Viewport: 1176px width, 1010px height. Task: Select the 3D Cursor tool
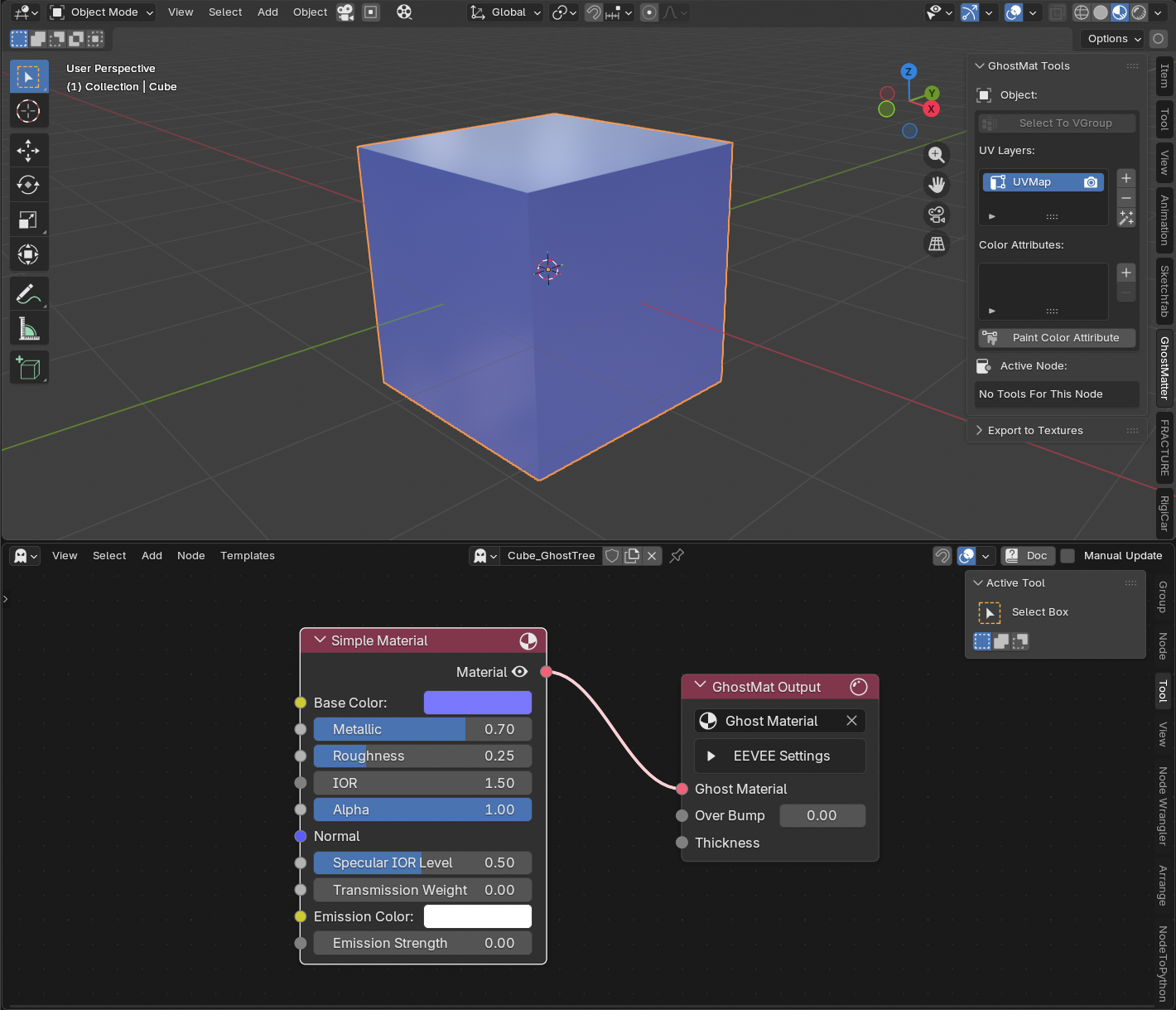pos(28,111)
